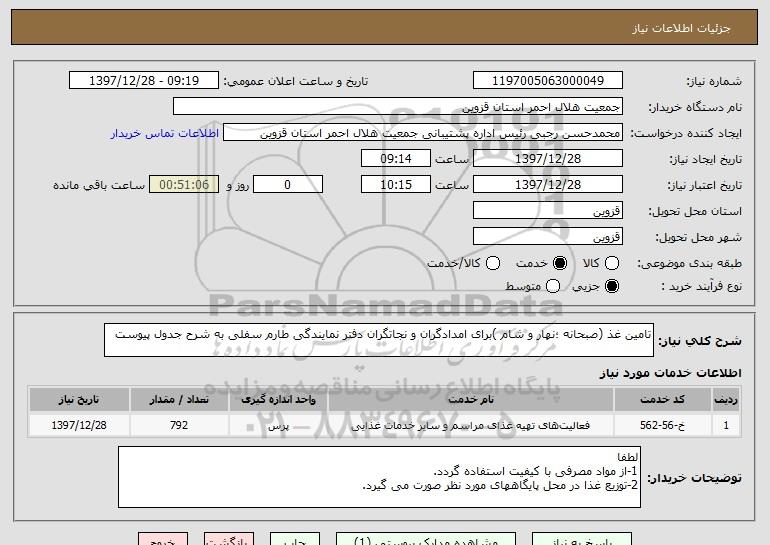
Task: Click unit cell پرس
Action: (278, 425)
